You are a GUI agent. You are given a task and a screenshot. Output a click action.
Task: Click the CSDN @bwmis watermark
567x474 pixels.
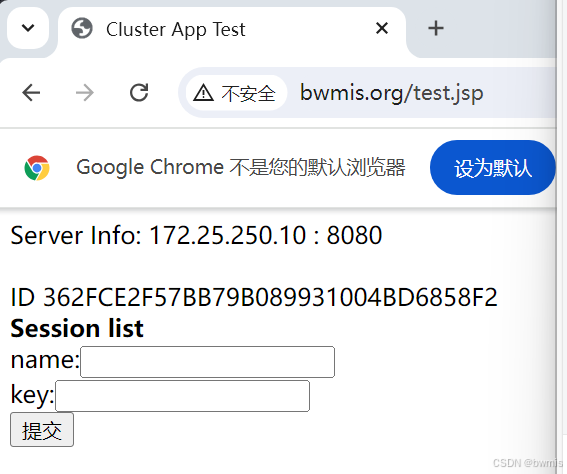click(528, 463)
